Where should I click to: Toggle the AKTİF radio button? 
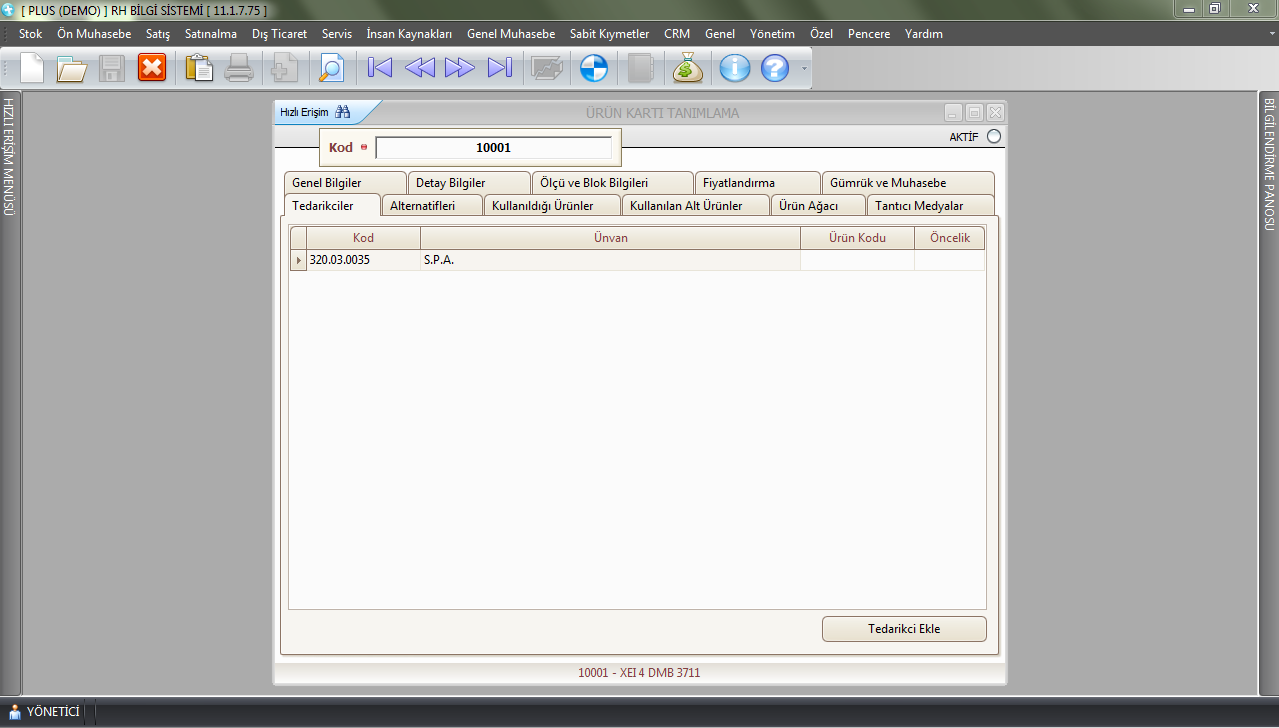click(993, 137)
